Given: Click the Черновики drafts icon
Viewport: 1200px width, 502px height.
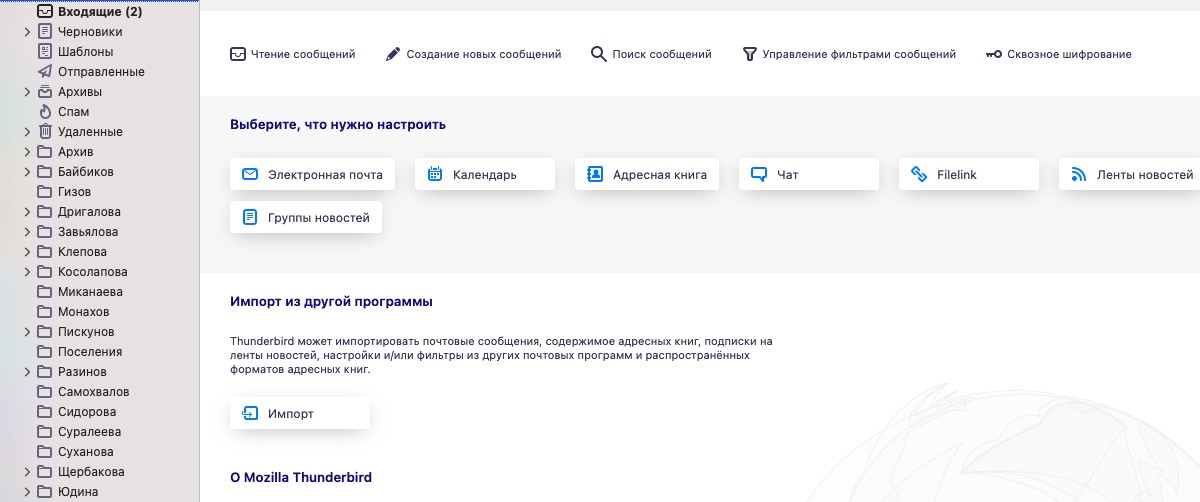Looking at the screenshot, I should point(45,32).
